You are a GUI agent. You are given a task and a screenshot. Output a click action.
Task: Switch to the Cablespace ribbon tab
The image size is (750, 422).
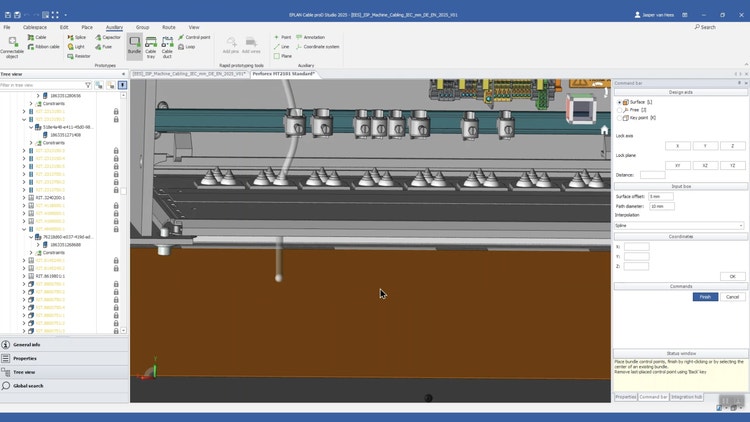click(34, 27)
